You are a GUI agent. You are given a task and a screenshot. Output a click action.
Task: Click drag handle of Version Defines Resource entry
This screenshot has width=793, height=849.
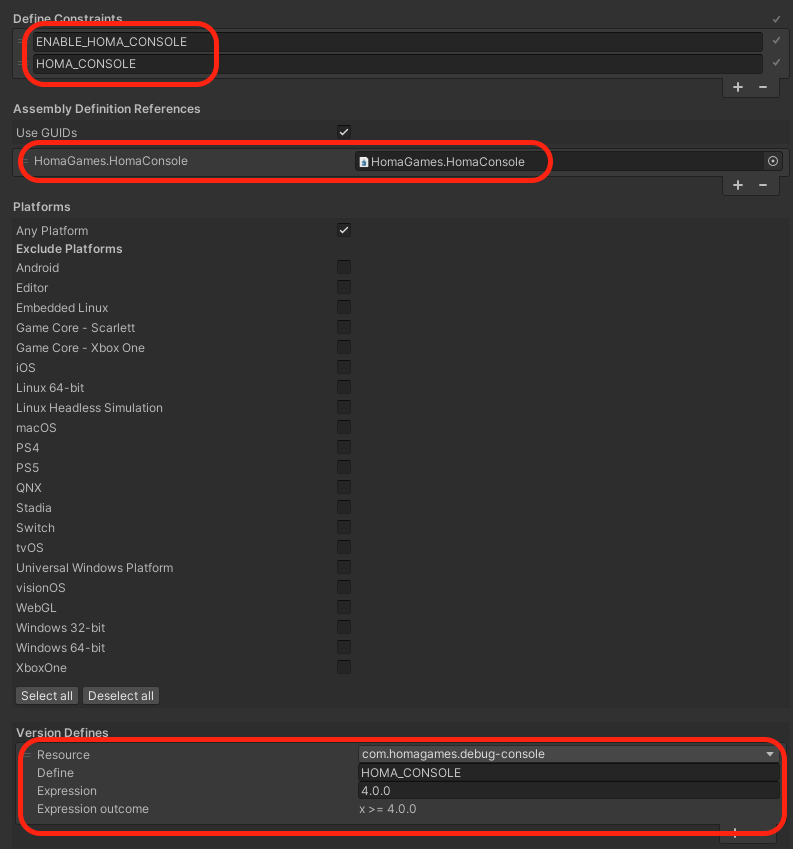point(27,755)
